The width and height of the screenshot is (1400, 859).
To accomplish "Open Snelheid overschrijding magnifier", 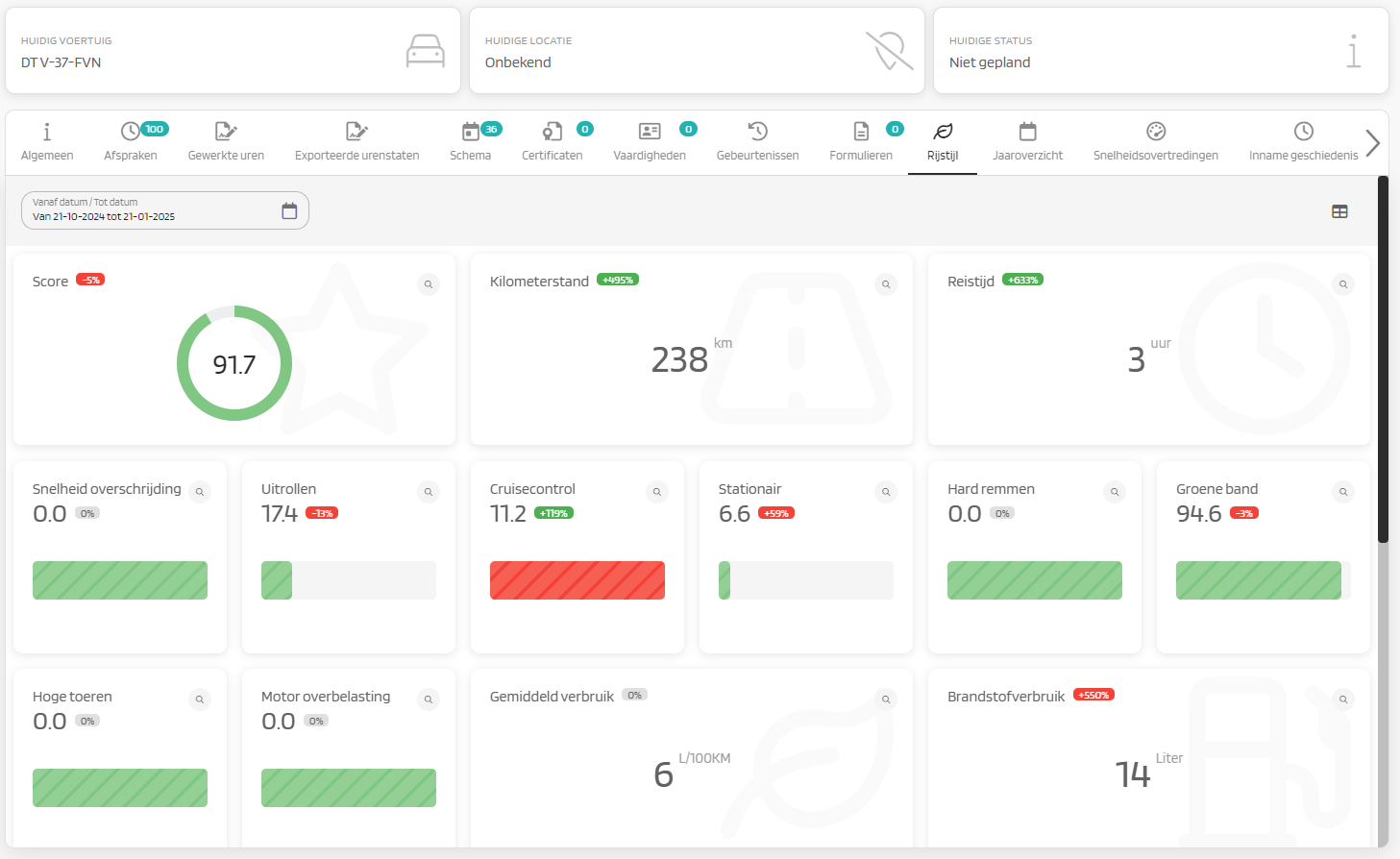I will click(x=200, y=492).
